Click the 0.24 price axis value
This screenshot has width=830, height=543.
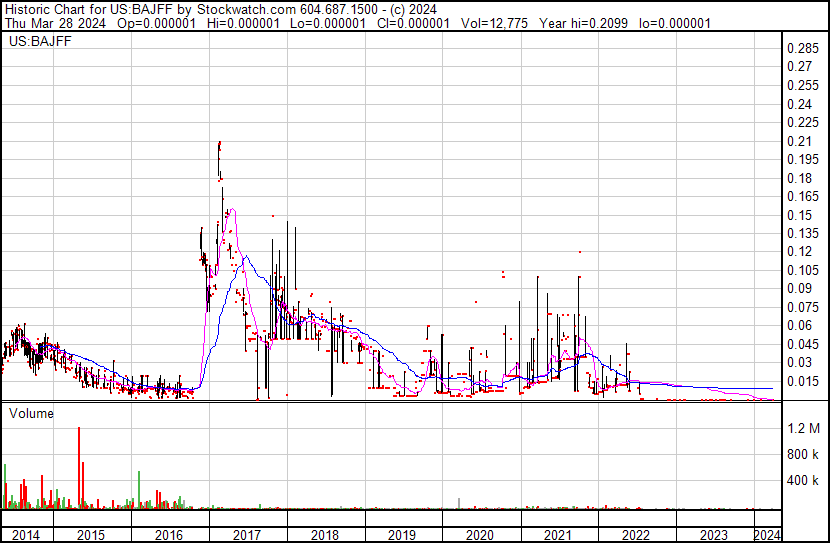[x=799, y=104]
